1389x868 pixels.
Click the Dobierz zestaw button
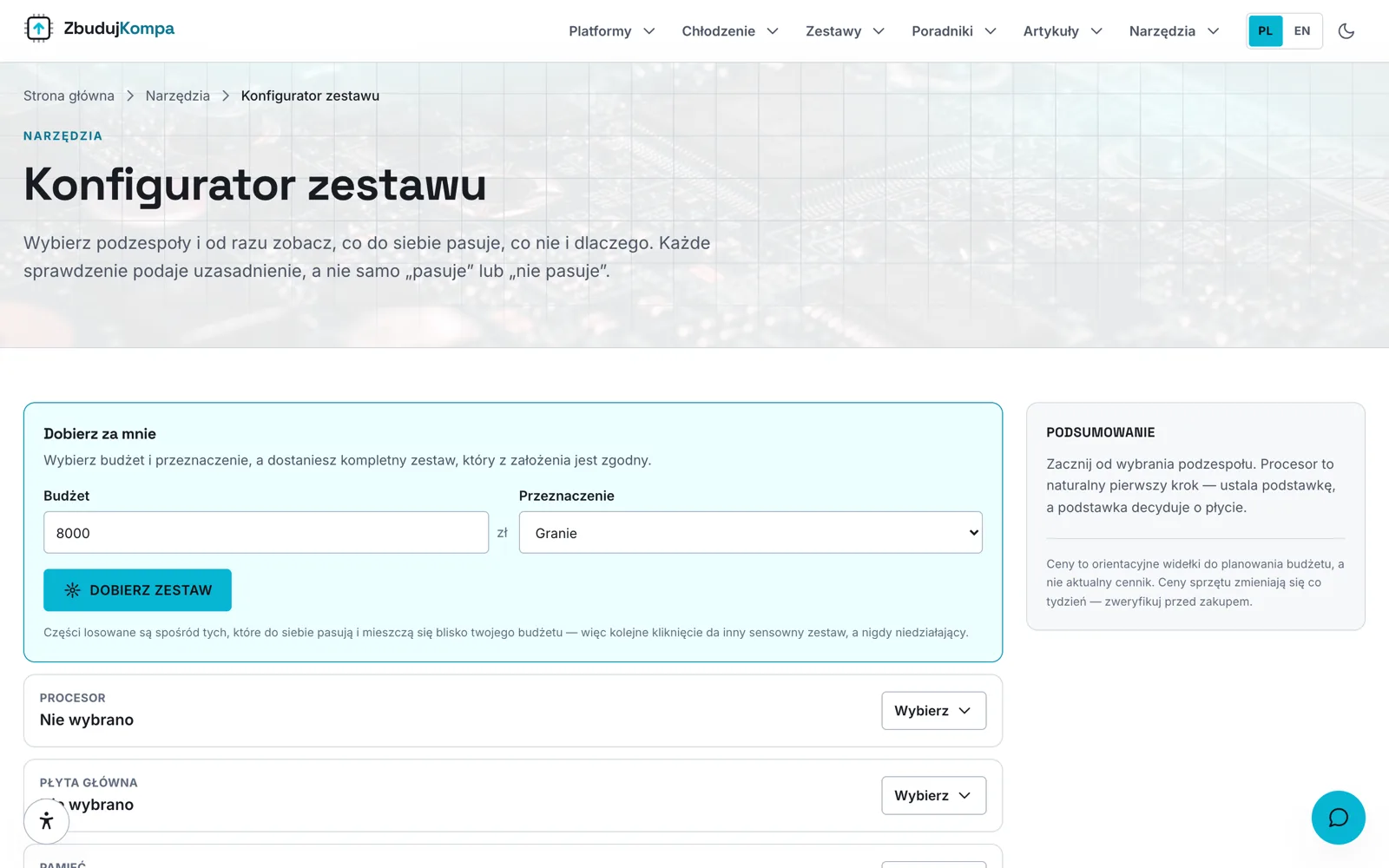click(137, 590)
